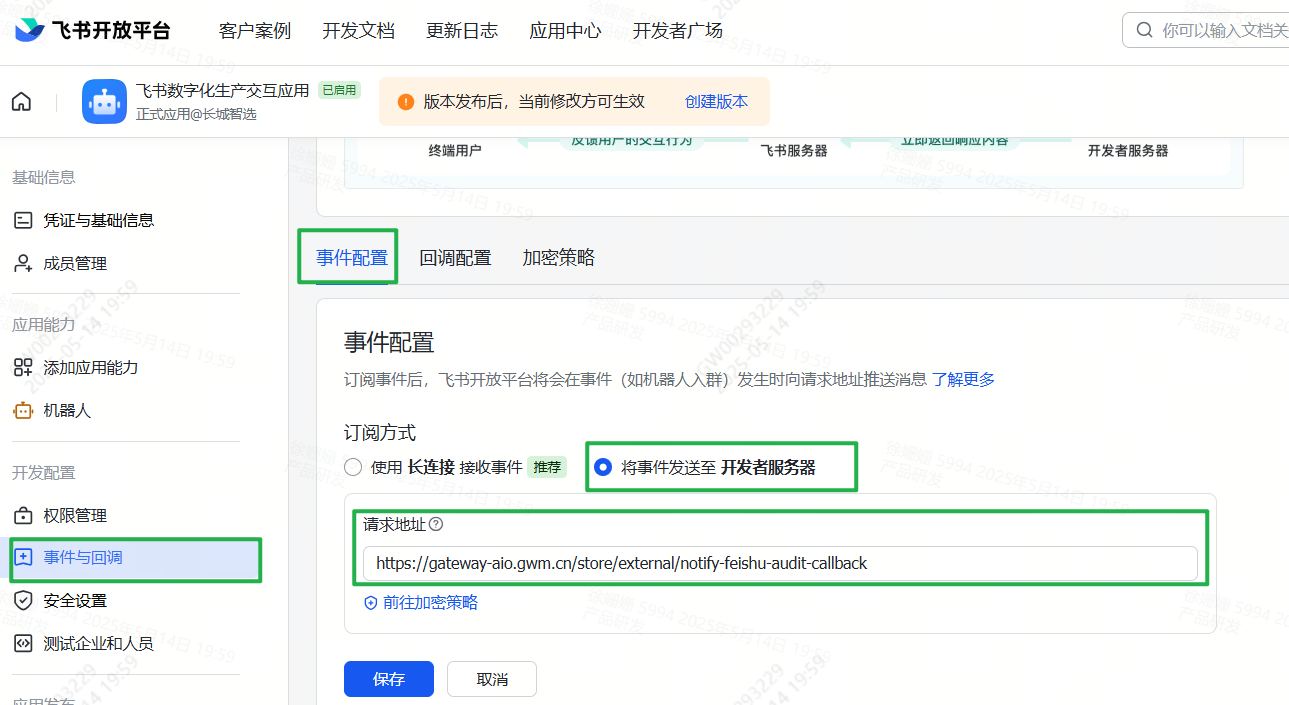Open 开发者广场 in top navigation
1289x705 pixels.
(x=678, y=31)
